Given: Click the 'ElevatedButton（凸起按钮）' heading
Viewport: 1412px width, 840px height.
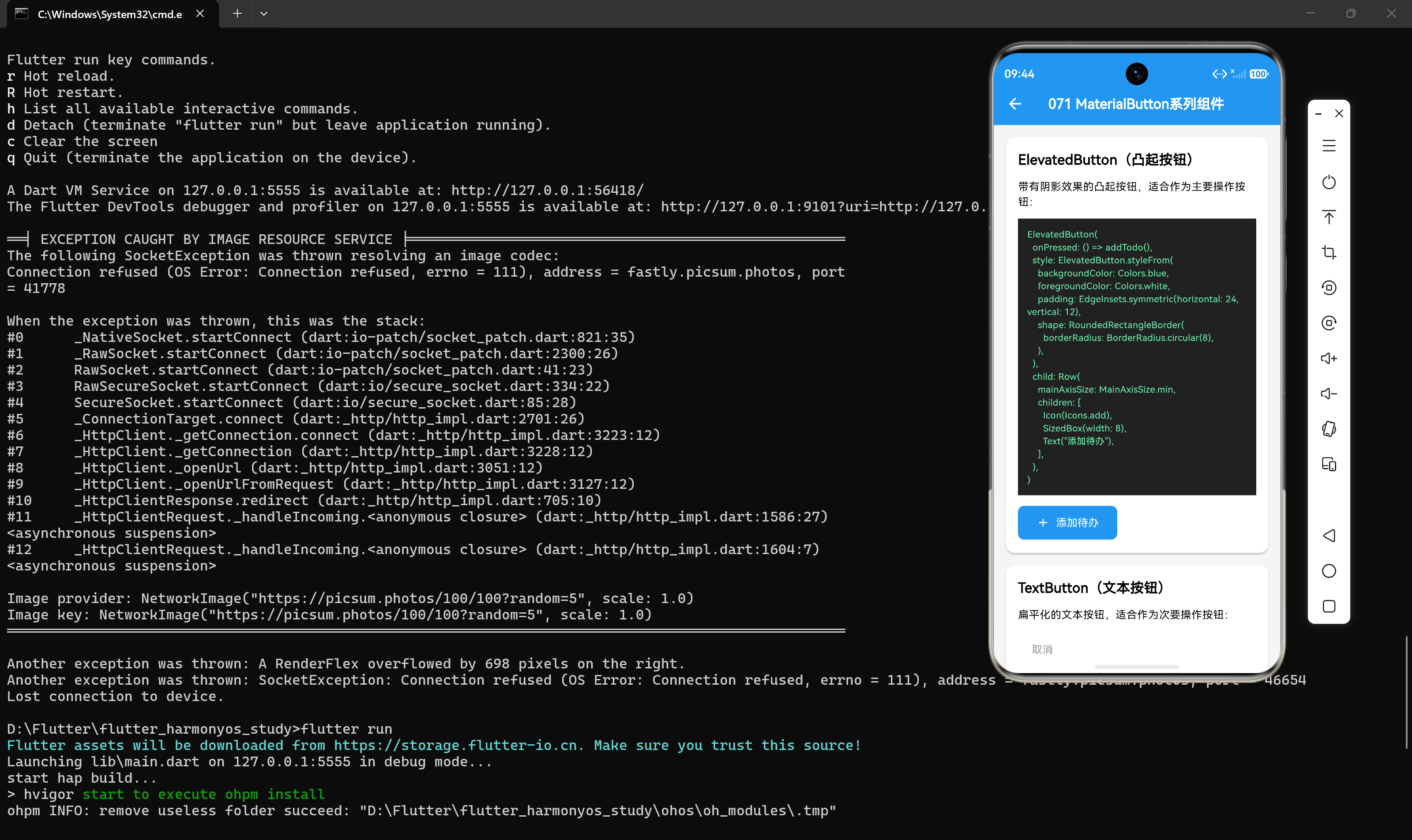Looking at the screenshot, I should pyautogui.click(x=1105, y=160).
